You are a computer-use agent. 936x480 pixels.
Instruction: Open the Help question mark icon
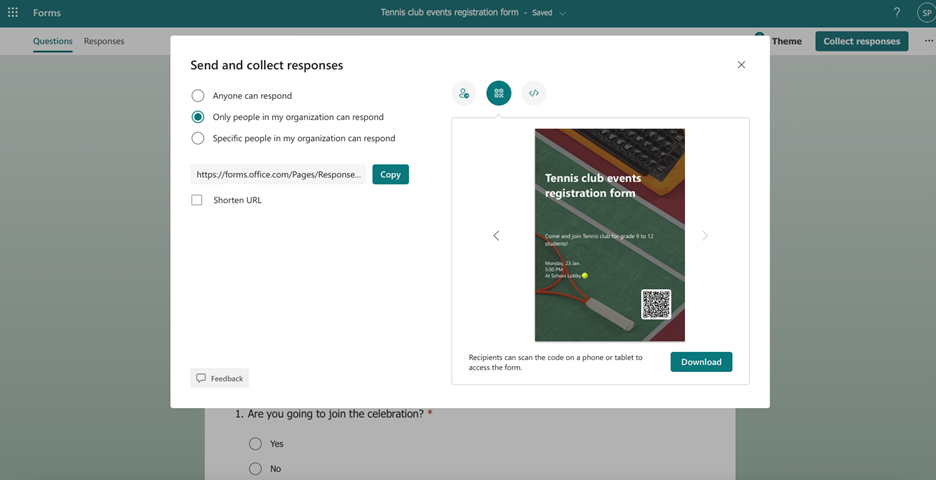(897, 13)
